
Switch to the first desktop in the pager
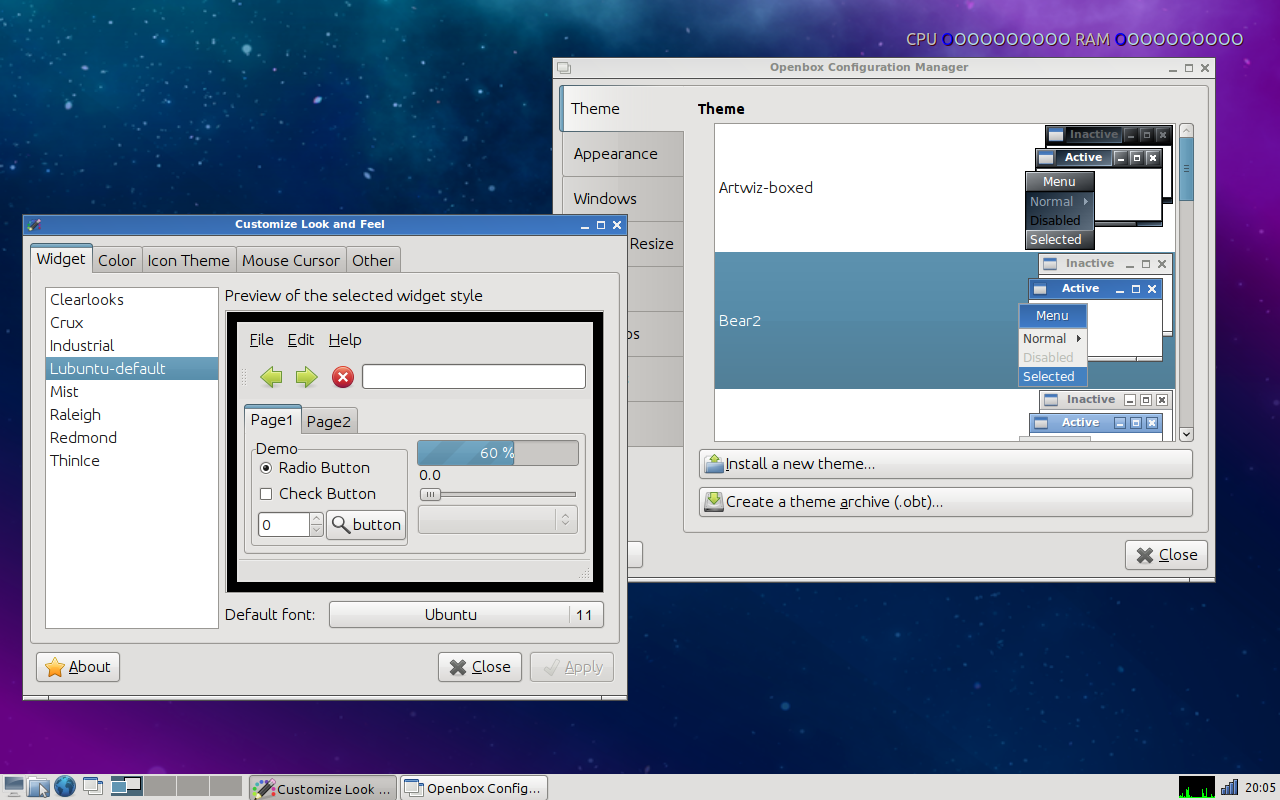click(x=127, y=787)
